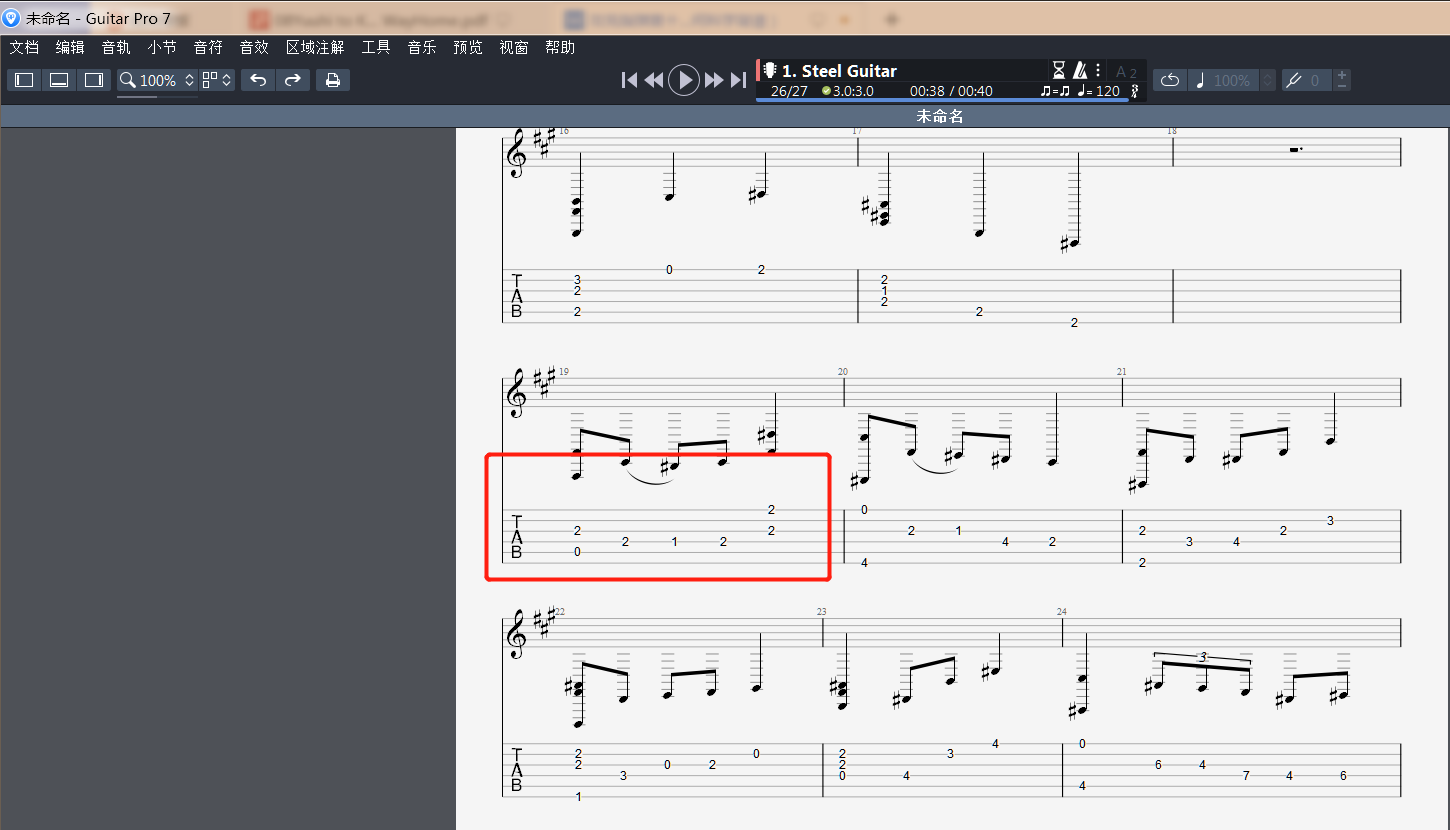Open the page layout view dropdown
The image size is (1450, 830).
point(217,80)
